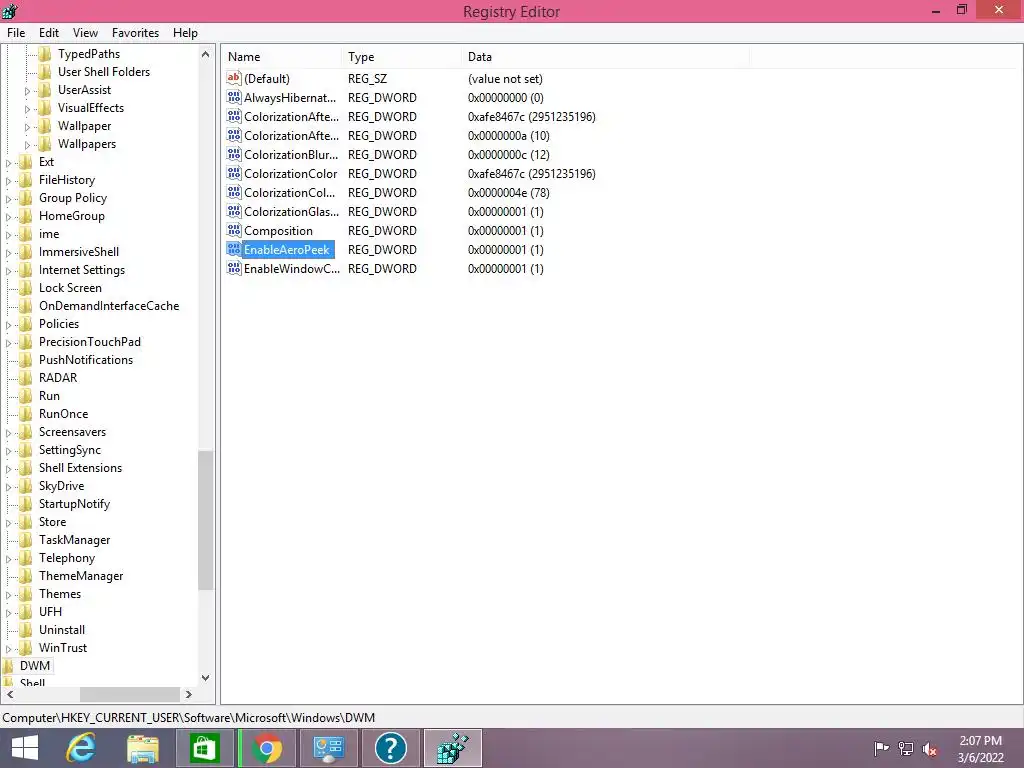Screen dimensions: 1024x768
Task: Click the data value 0x0000000a (10)
Action: click(x=508, y=136)
